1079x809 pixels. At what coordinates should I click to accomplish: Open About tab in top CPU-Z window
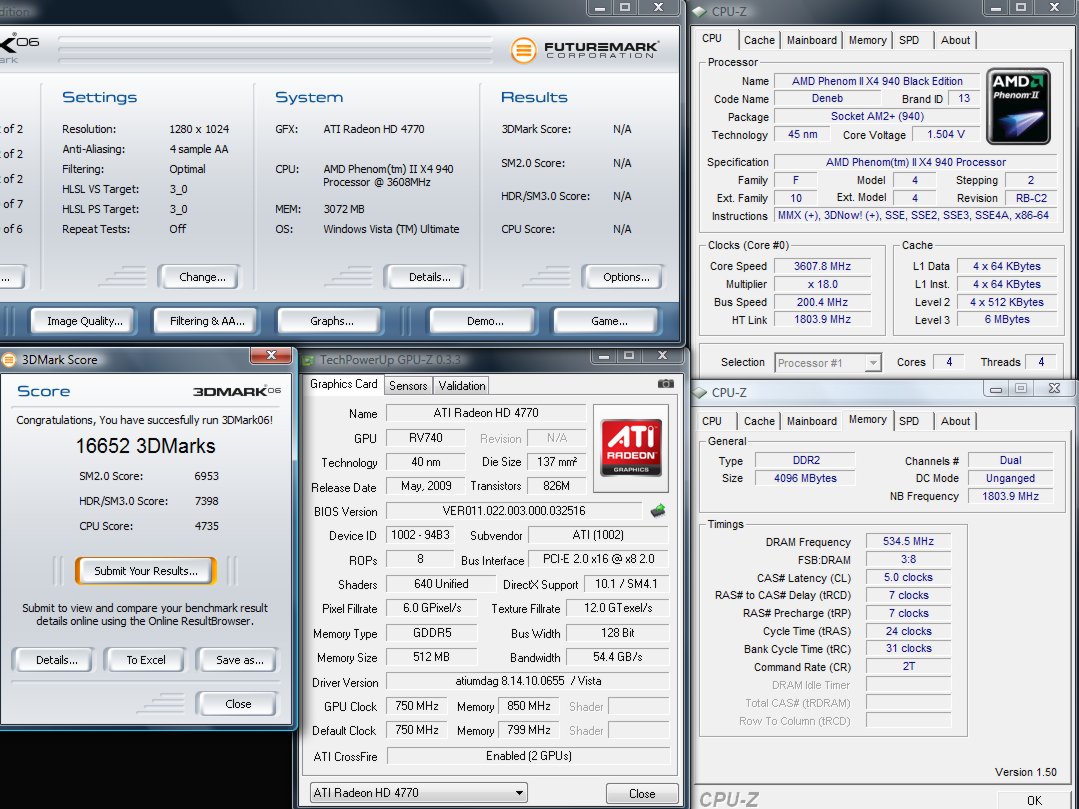[955, 41]
